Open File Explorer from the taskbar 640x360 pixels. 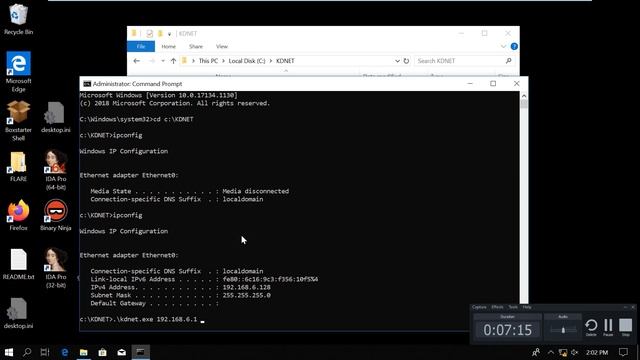[84, 352]
